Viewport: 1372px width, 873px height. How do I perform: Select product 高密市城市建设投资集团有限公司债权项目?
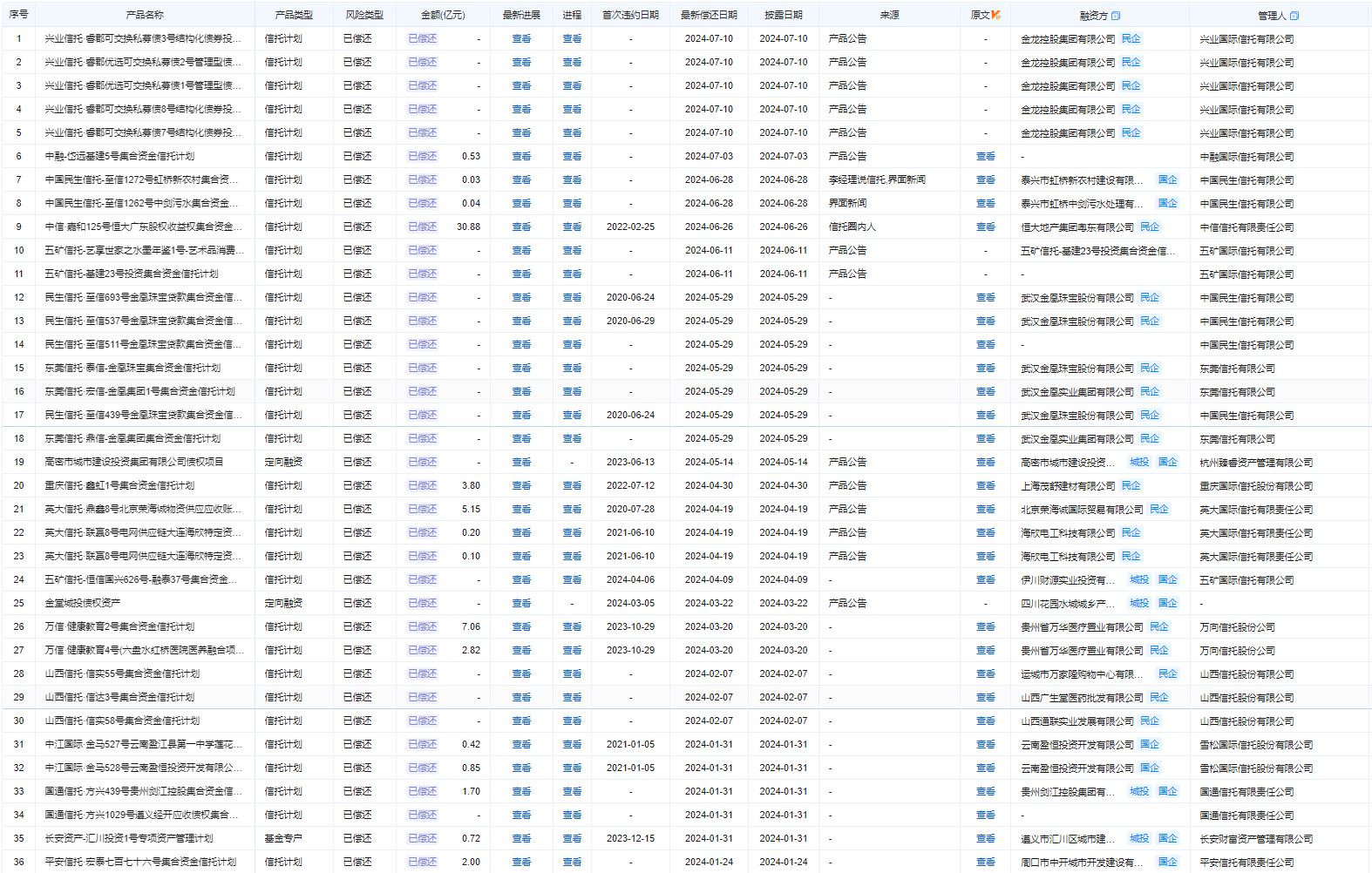133,463
